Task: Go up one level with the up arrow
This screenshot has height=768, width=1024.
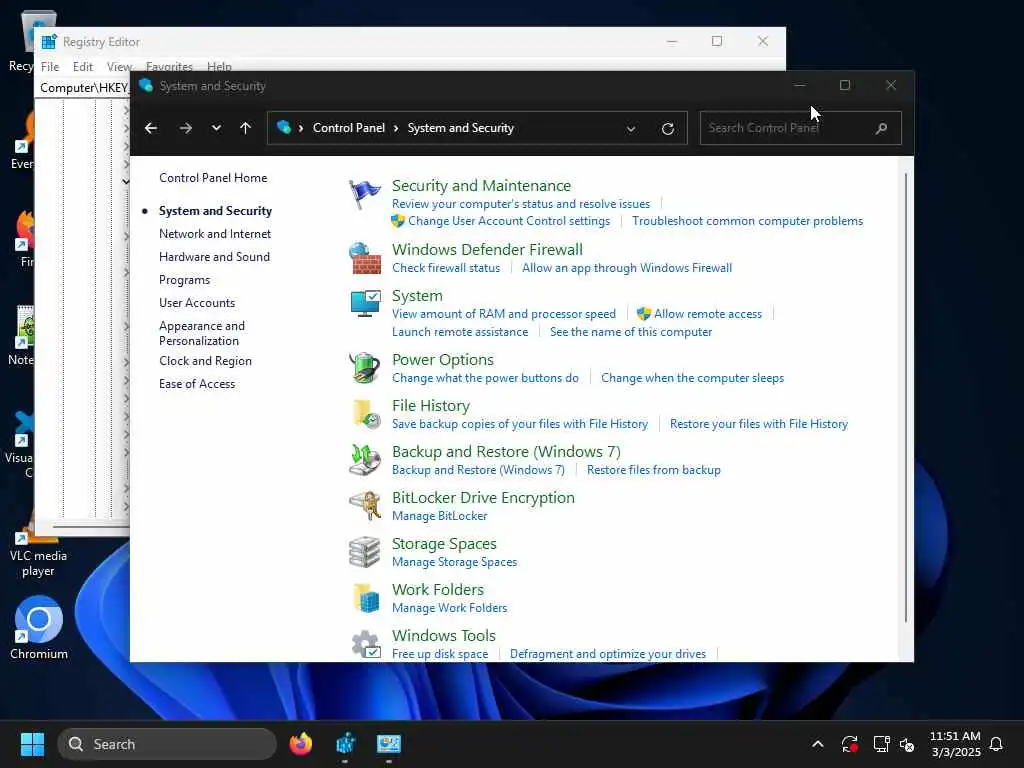Action: coord(246,128)
